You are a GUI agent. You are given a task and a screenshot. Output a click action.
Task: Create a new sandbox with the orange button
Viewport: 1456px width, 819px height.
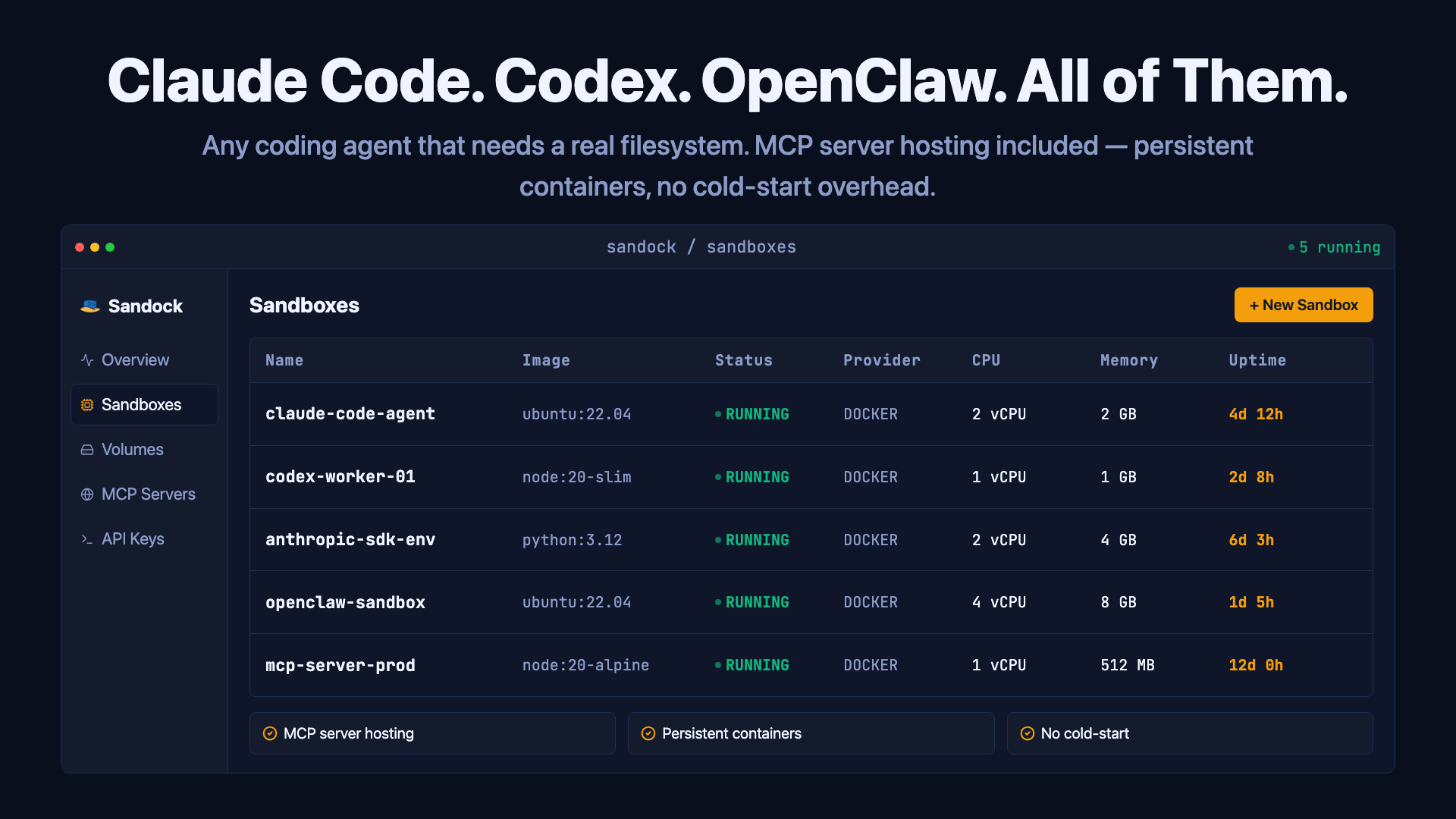(x=1303, y=305)
